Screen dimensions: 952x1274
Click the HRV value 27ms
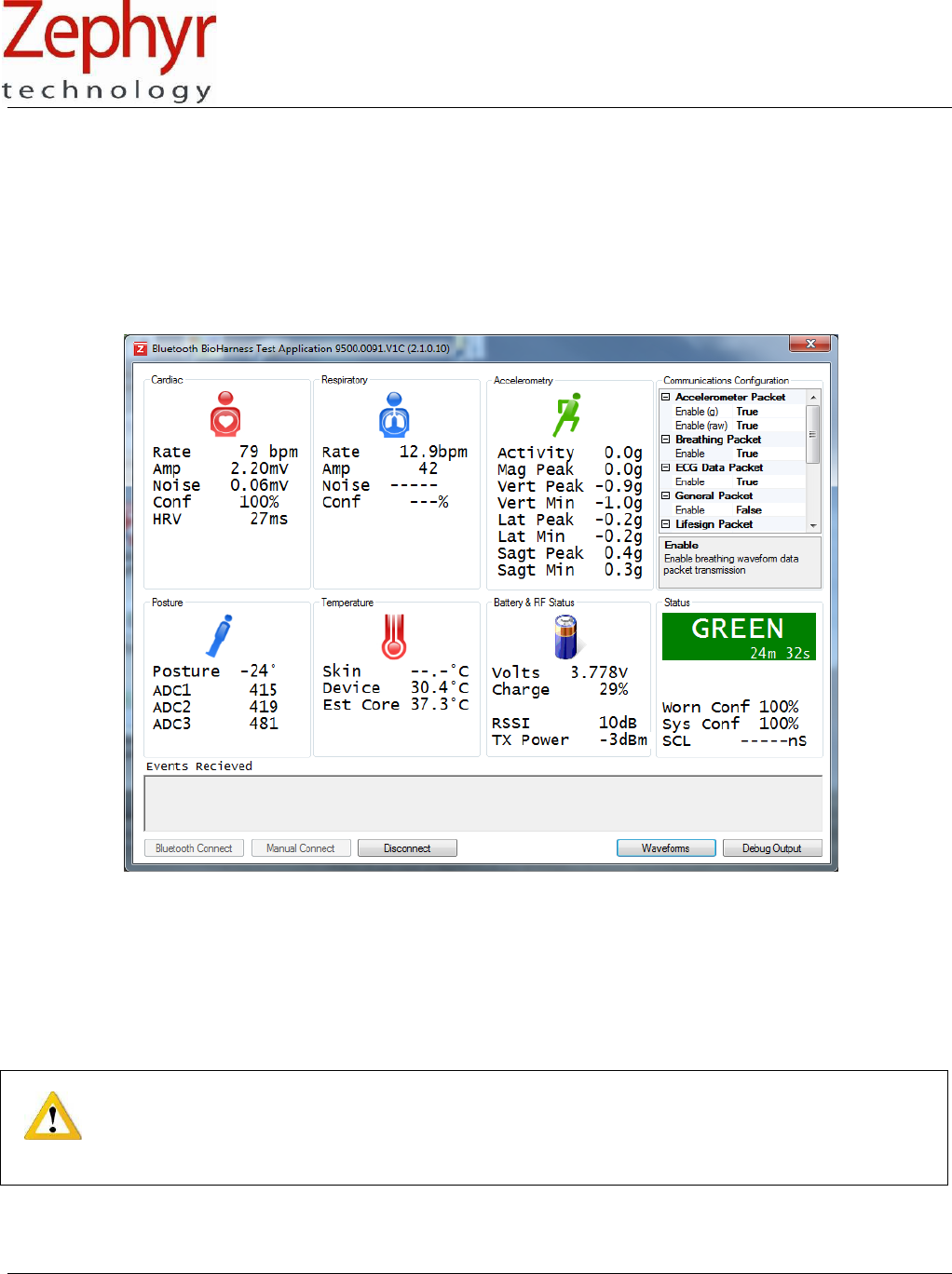[x=269, y=519]
